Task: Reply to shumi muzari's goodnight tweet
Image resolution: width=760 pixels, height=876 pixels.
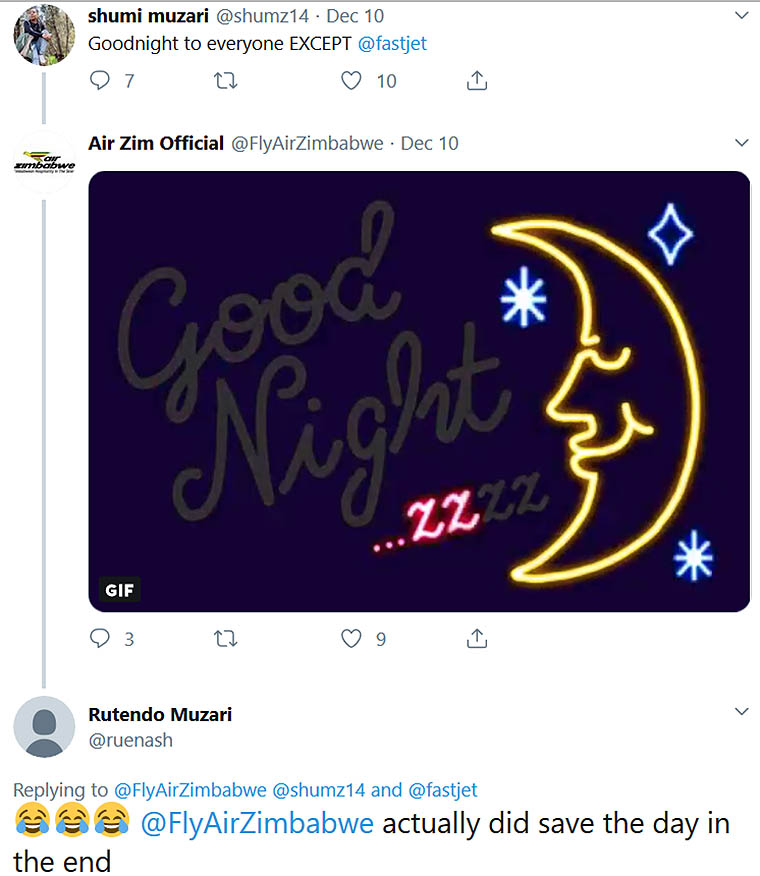Action: tap(100, 80)
